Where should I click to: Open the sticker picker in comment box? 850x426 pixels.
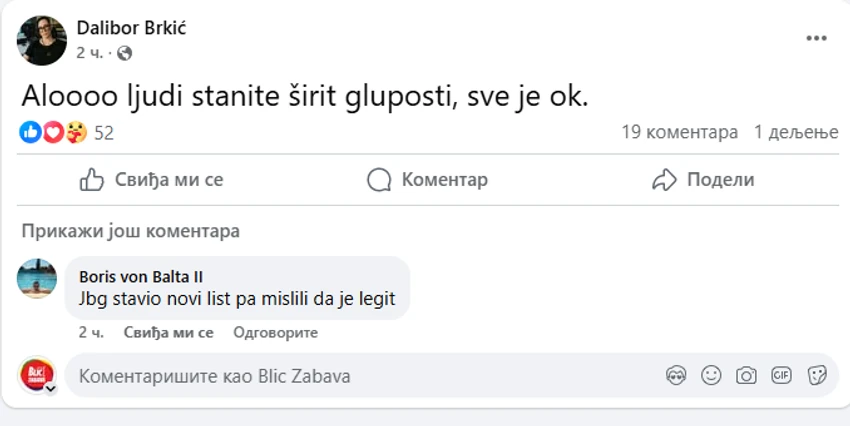click(816, 376)
